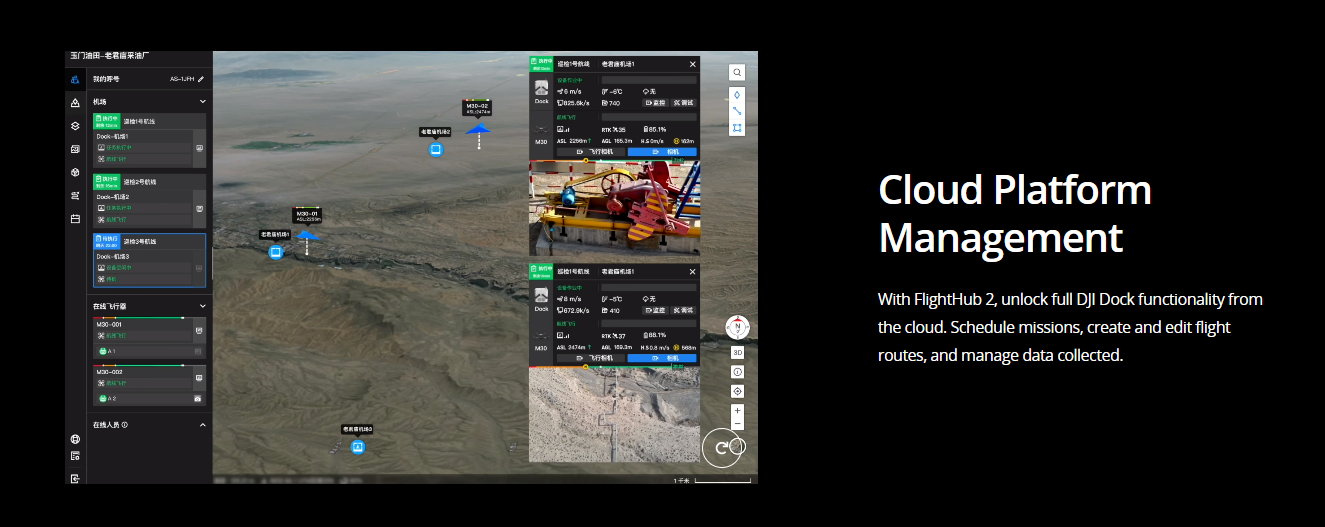Screen dimensions: 1325x527
Task: Zoom in the map with plus button
Action: pos(737,410)
